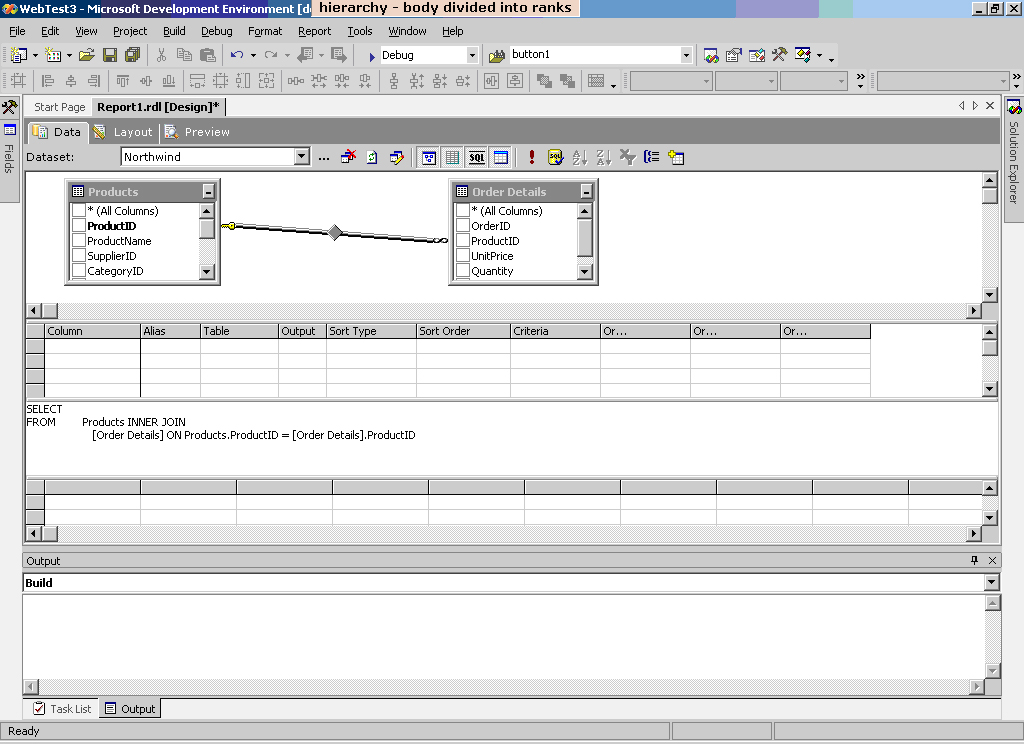Open the button1 find combo dropdown
Screen dimensions: 1024x744
686,56
